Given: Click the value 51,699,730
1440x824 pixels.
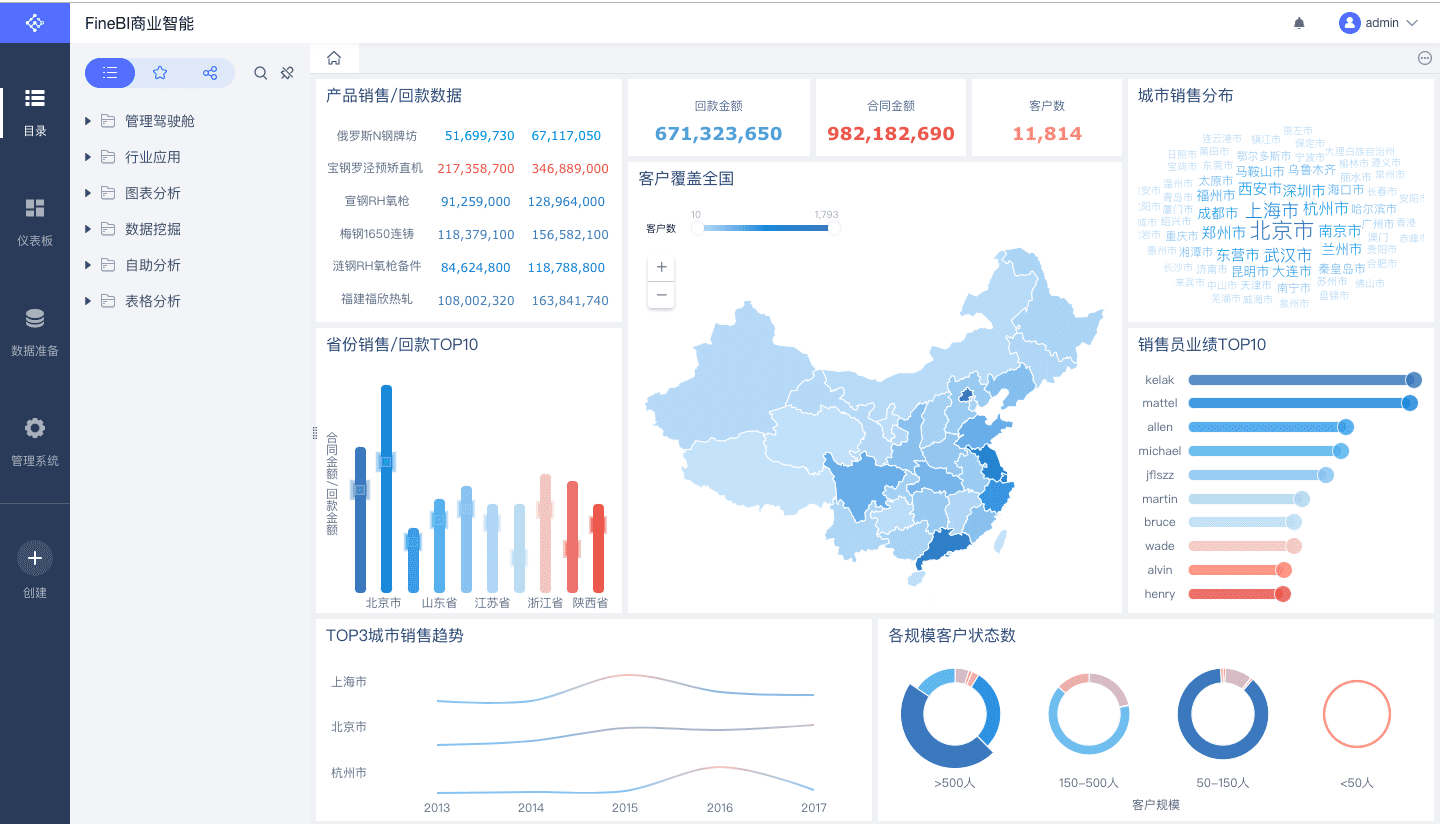Looking at the screenshot, I should 480,136.
